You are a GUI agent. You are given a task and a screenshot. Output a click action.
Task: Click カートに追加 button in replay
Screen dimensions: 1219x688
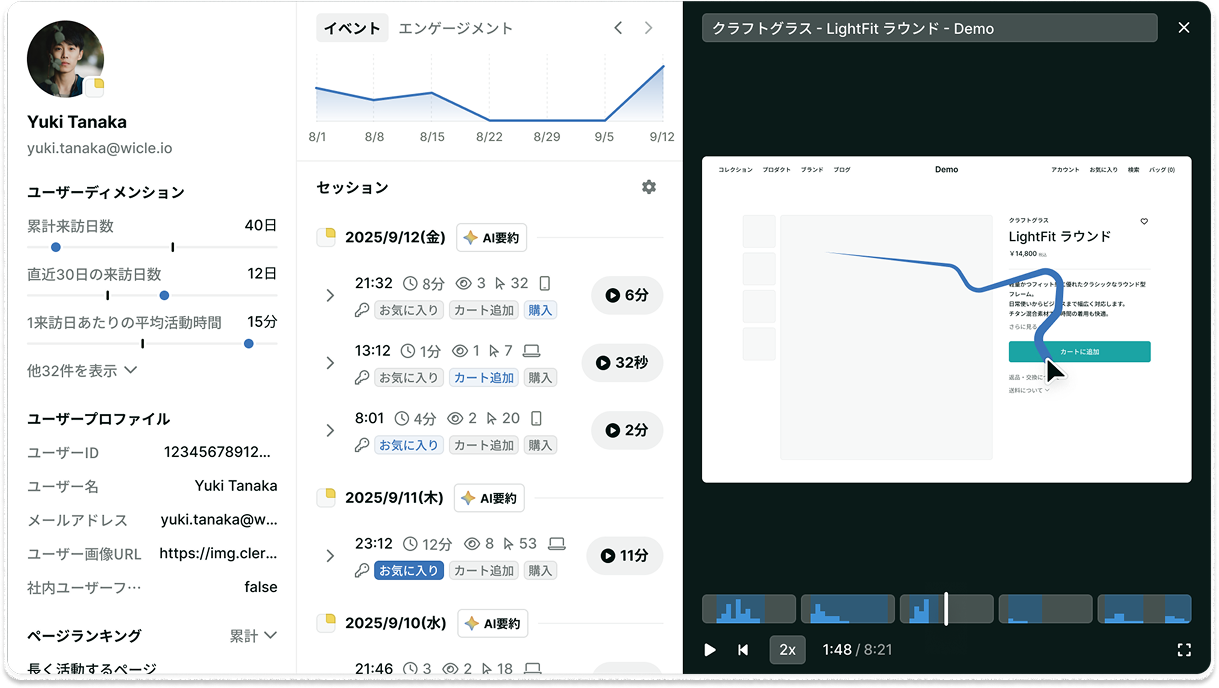point(1079,352)
